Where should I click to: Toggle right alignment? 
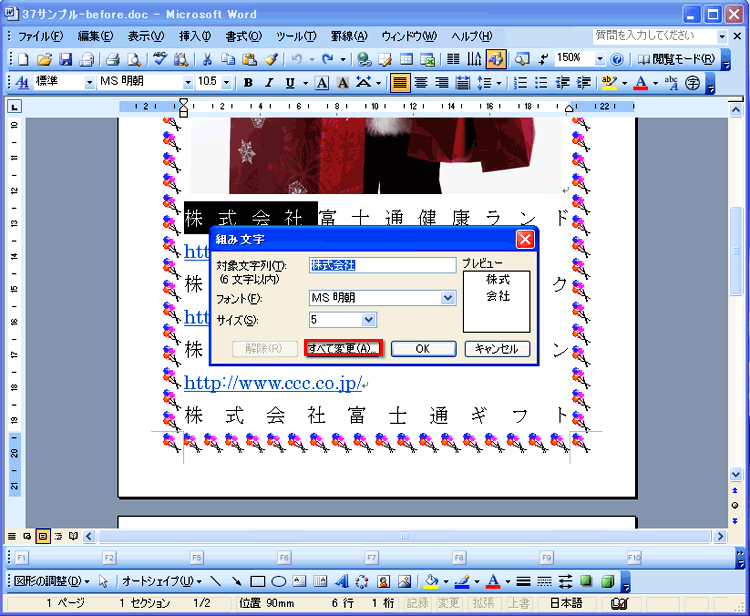[441, 83]
